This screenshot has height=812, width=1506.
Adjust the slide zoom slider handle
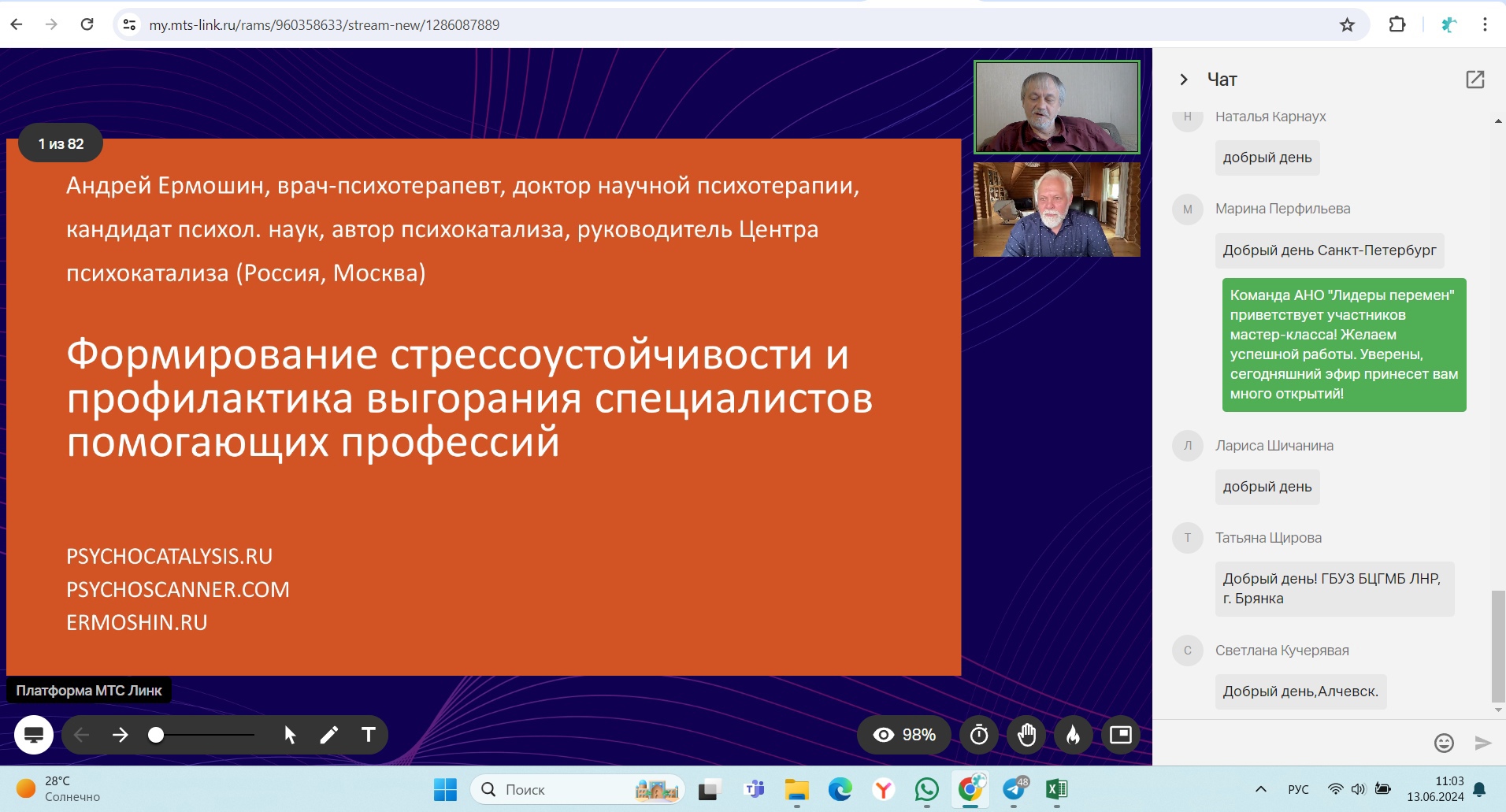[x=156, y=735]
